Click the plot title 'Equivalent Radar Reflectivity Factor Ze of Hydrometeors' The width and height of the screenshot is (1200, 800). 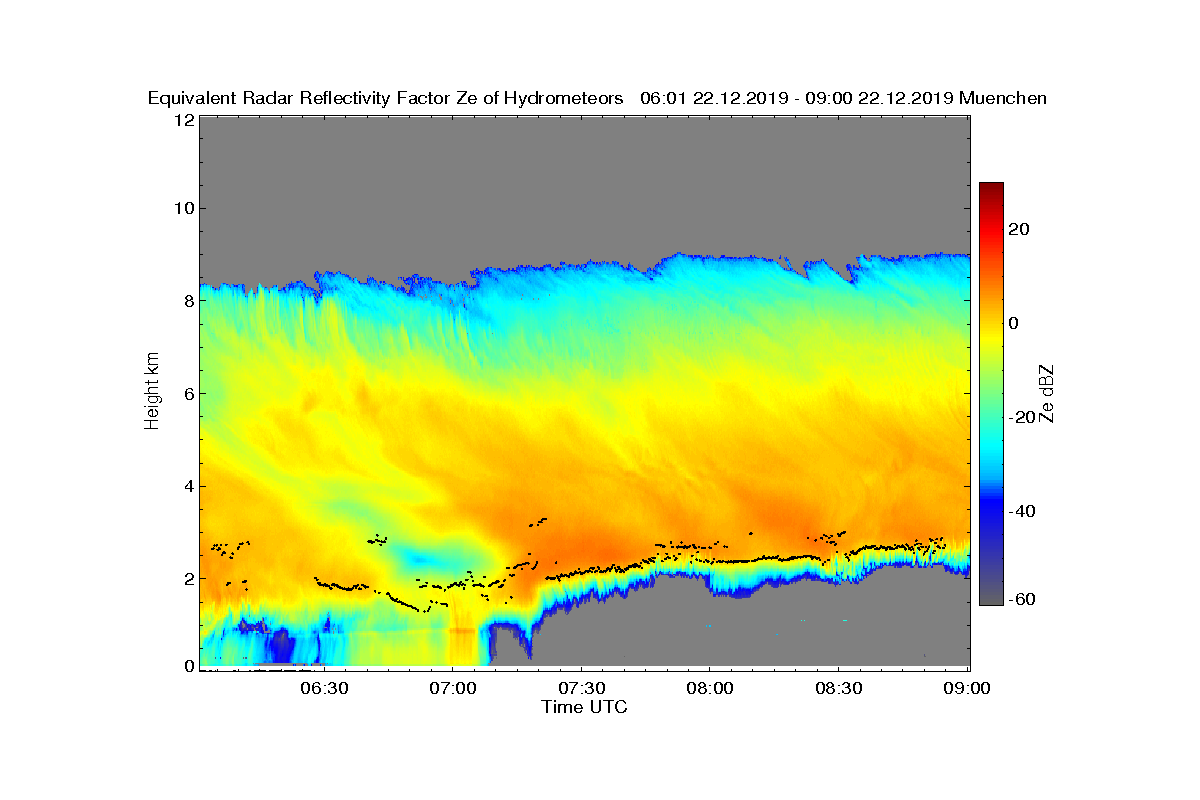[385, 98]
